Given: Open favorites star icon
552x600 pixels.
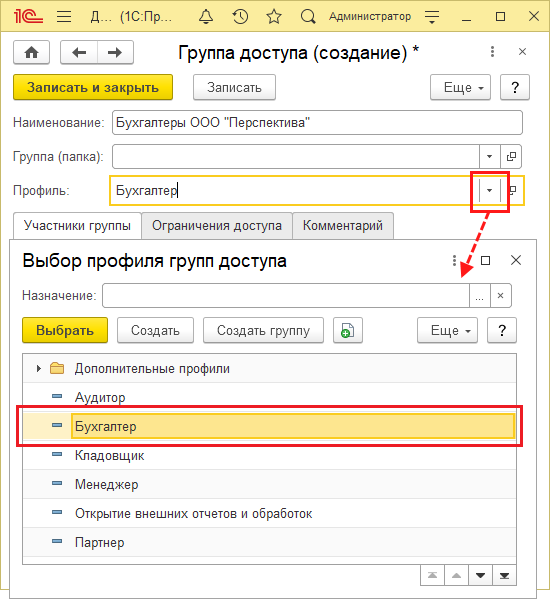Looking at the screenshot, I should pyautogui.click(x=274, y=16).
